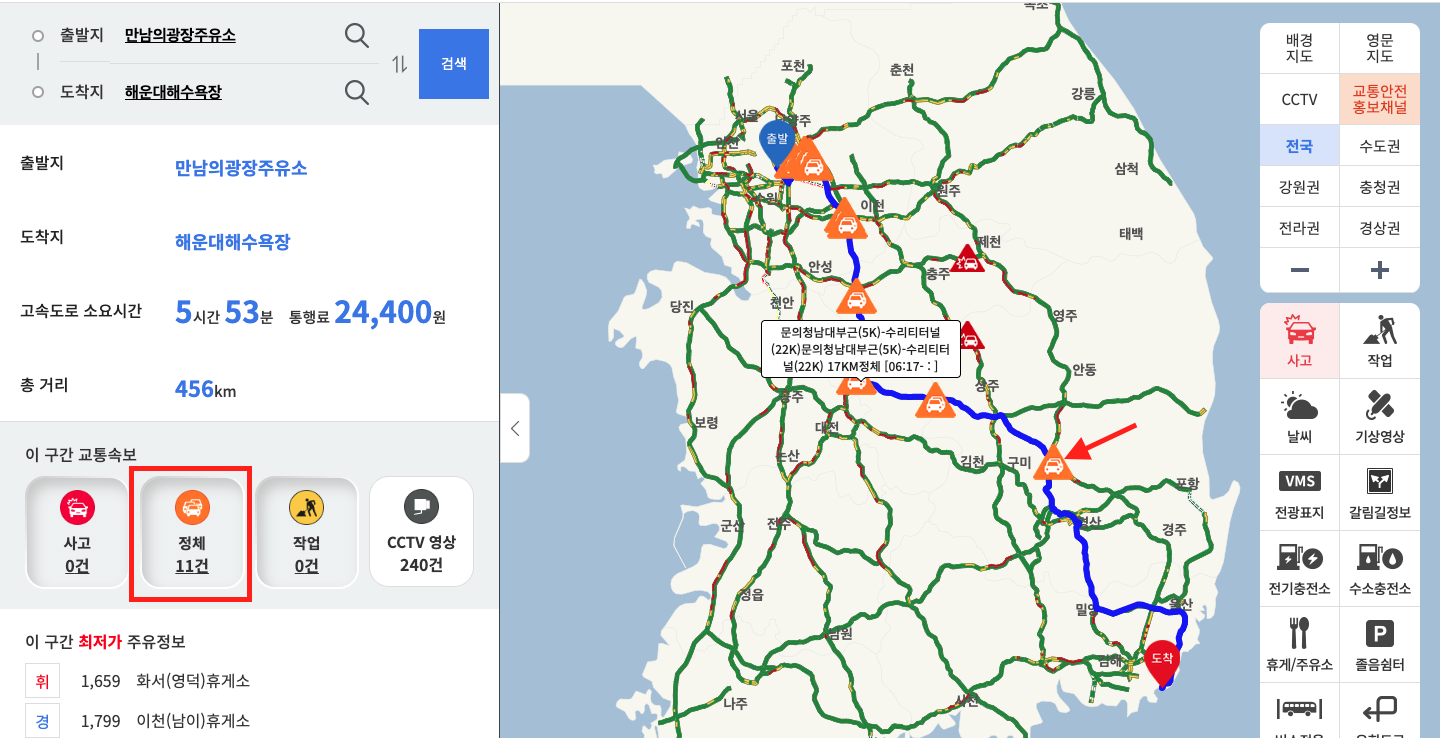1440x738 pixels.
Task: Click 화서(영덕)휴게소 fuel price row
Action: 137,681
